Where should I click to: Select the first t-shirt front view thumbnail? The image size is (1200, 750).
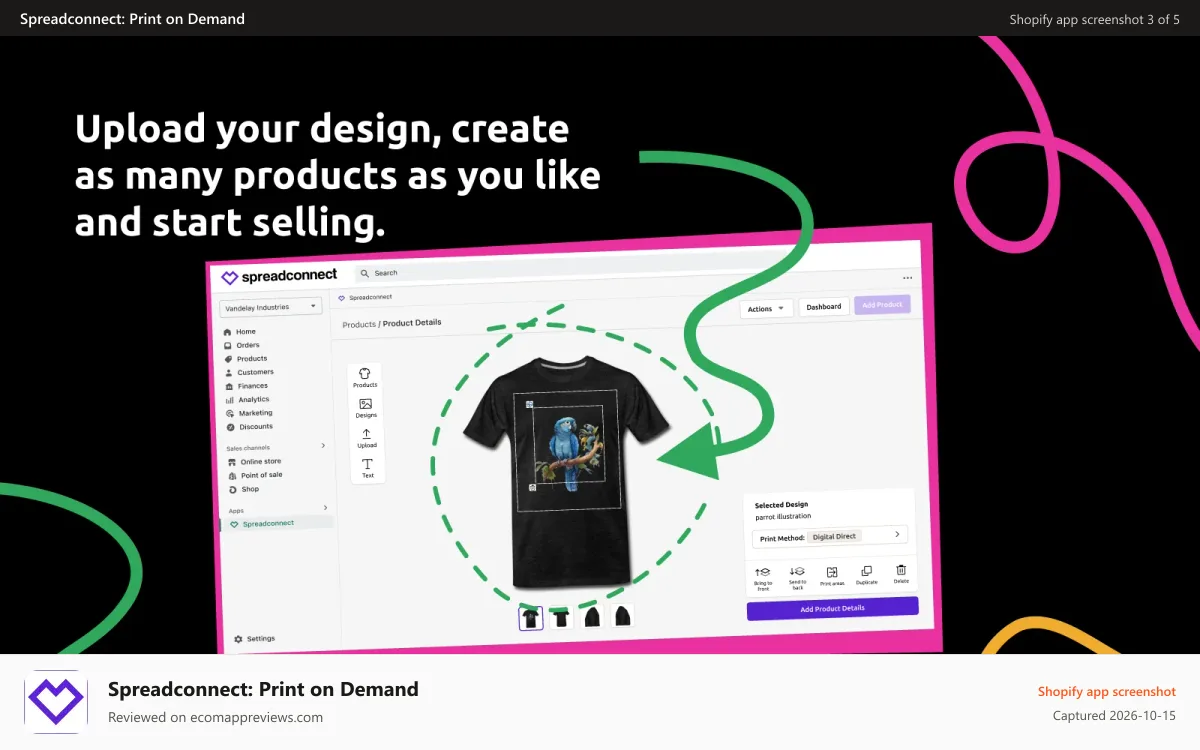click(531, 617)
